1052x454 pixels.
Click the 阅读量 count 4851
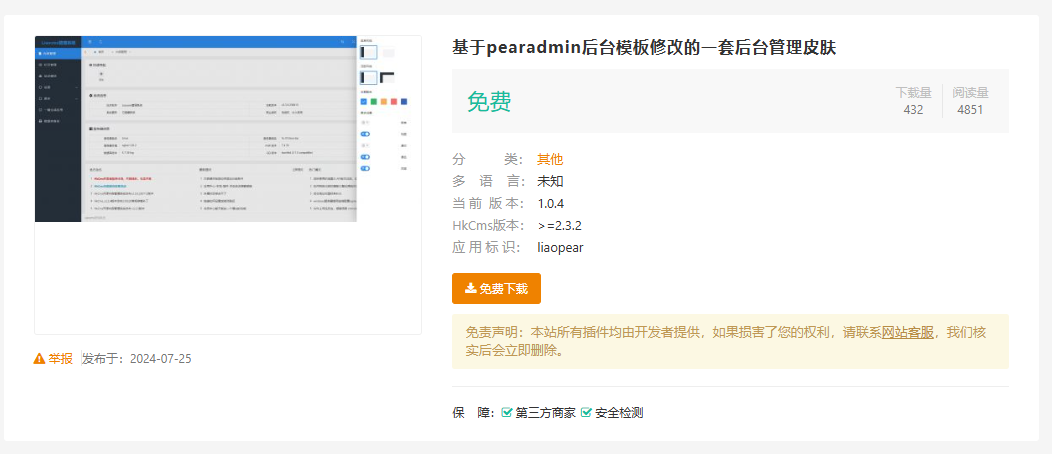[x=970, y=110]
